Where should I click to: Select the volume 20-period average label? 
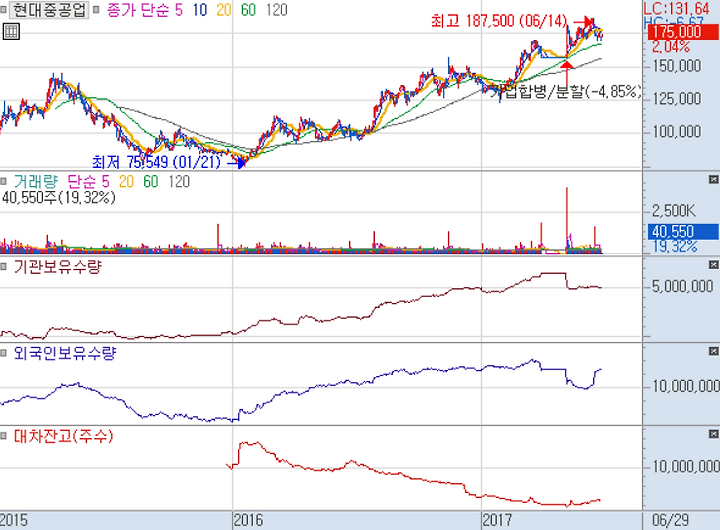click(x=126, y=181)
